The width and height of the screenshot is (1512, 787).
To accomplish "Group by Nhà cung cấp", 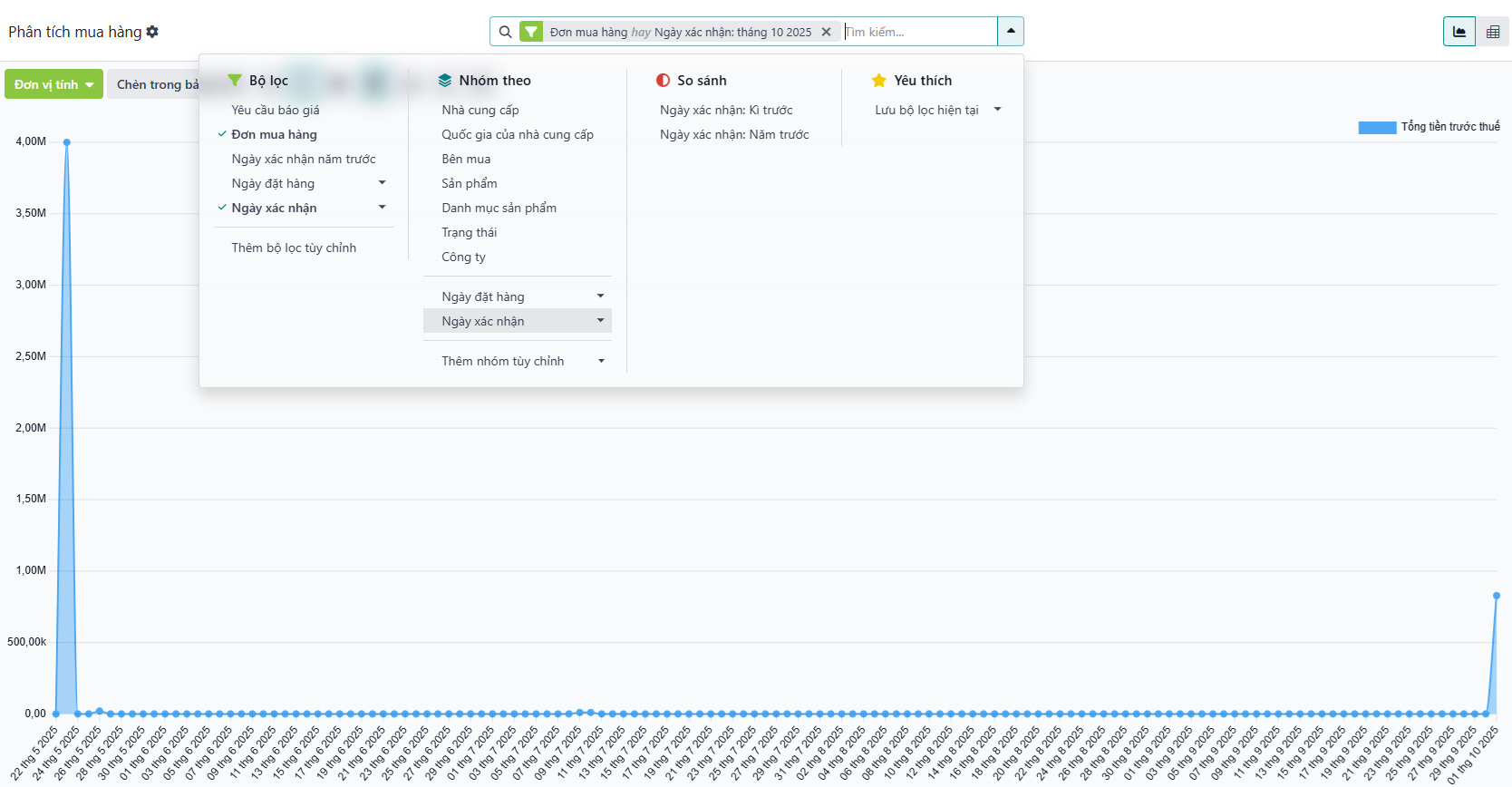I will coord(480,110).
